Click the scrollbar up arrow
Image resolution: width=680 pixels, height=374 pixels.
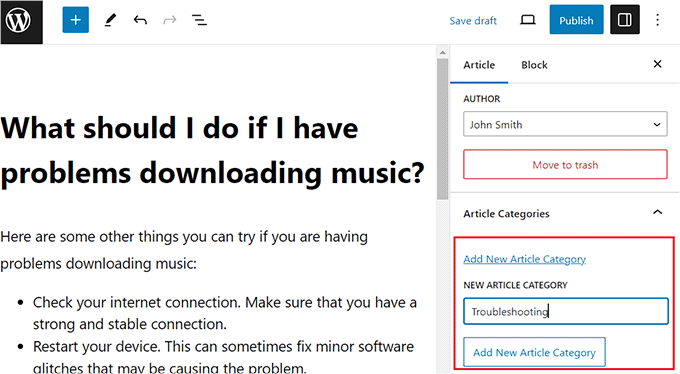coord(442,52)
